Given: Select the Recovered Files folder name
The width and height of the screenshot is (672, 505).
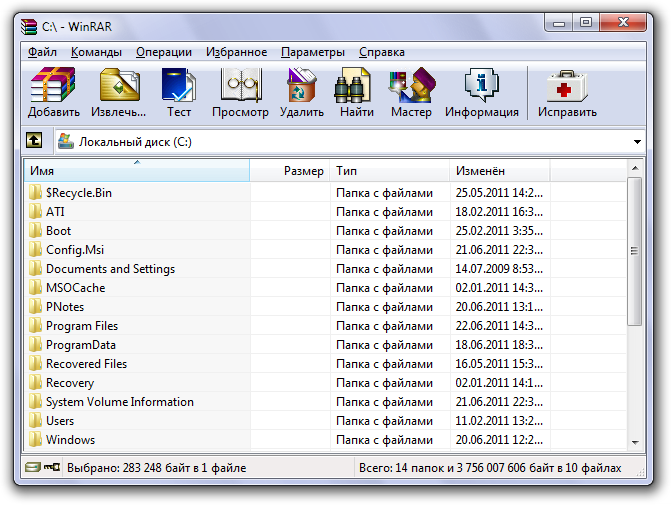Looking at the screenshot, I should click(x=87, y=364).
